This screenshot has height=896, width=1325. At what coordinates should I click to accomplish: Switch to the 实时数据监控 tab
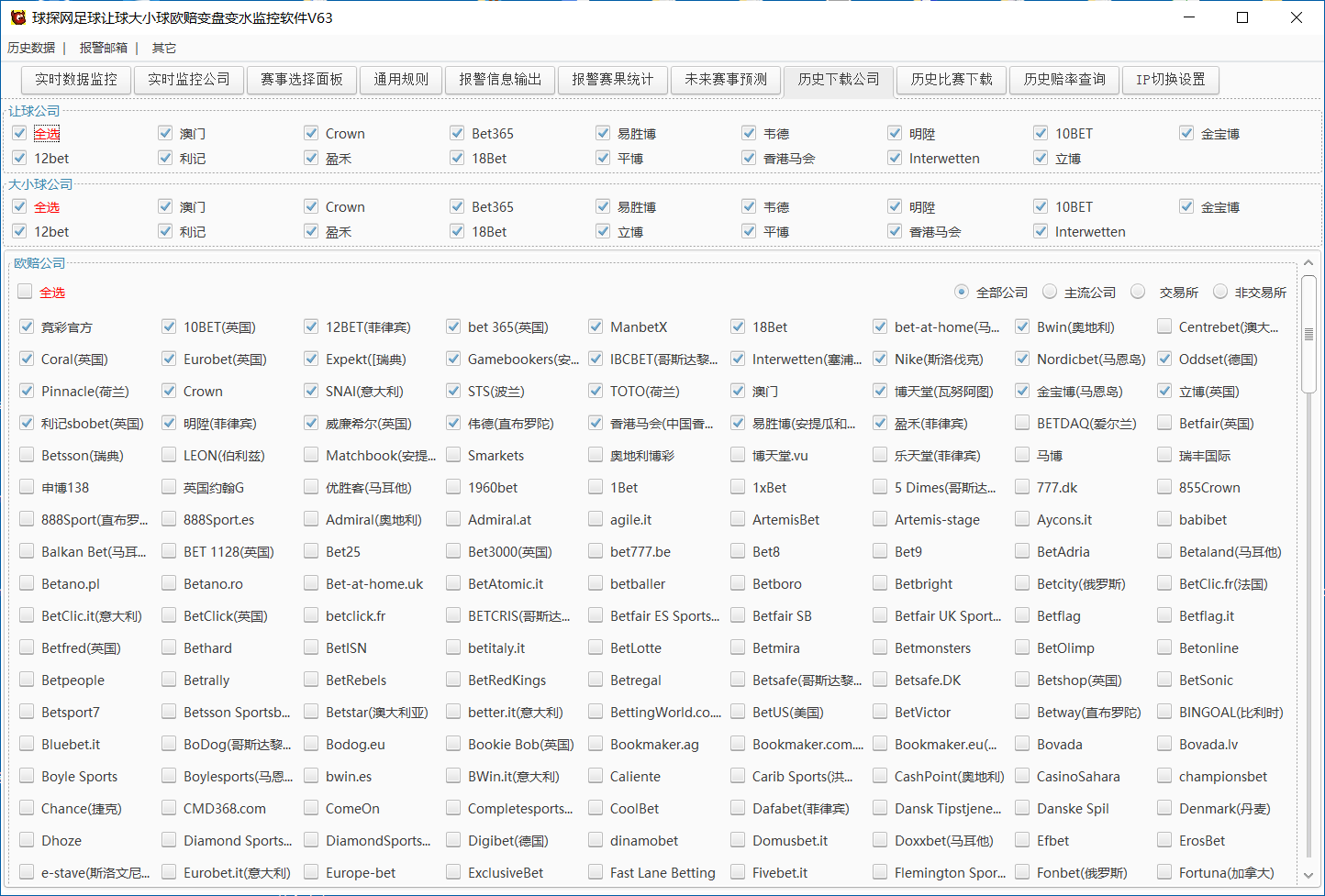[76, 80]
